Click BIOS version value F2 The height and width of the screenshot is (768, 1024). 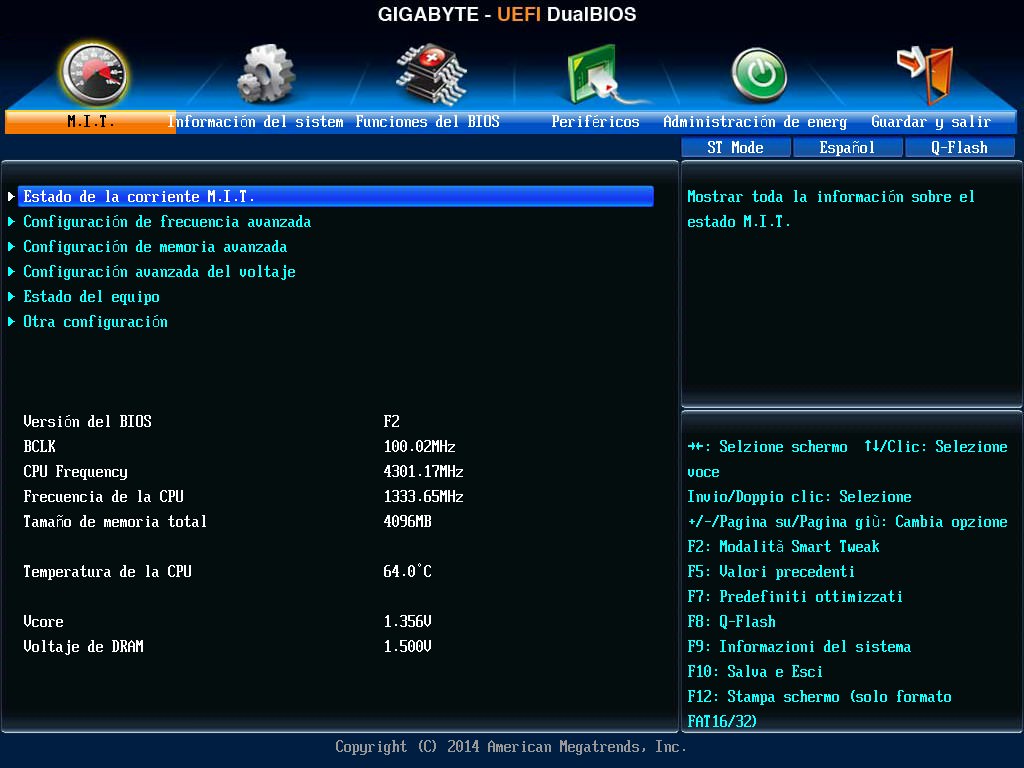[392, 422]
